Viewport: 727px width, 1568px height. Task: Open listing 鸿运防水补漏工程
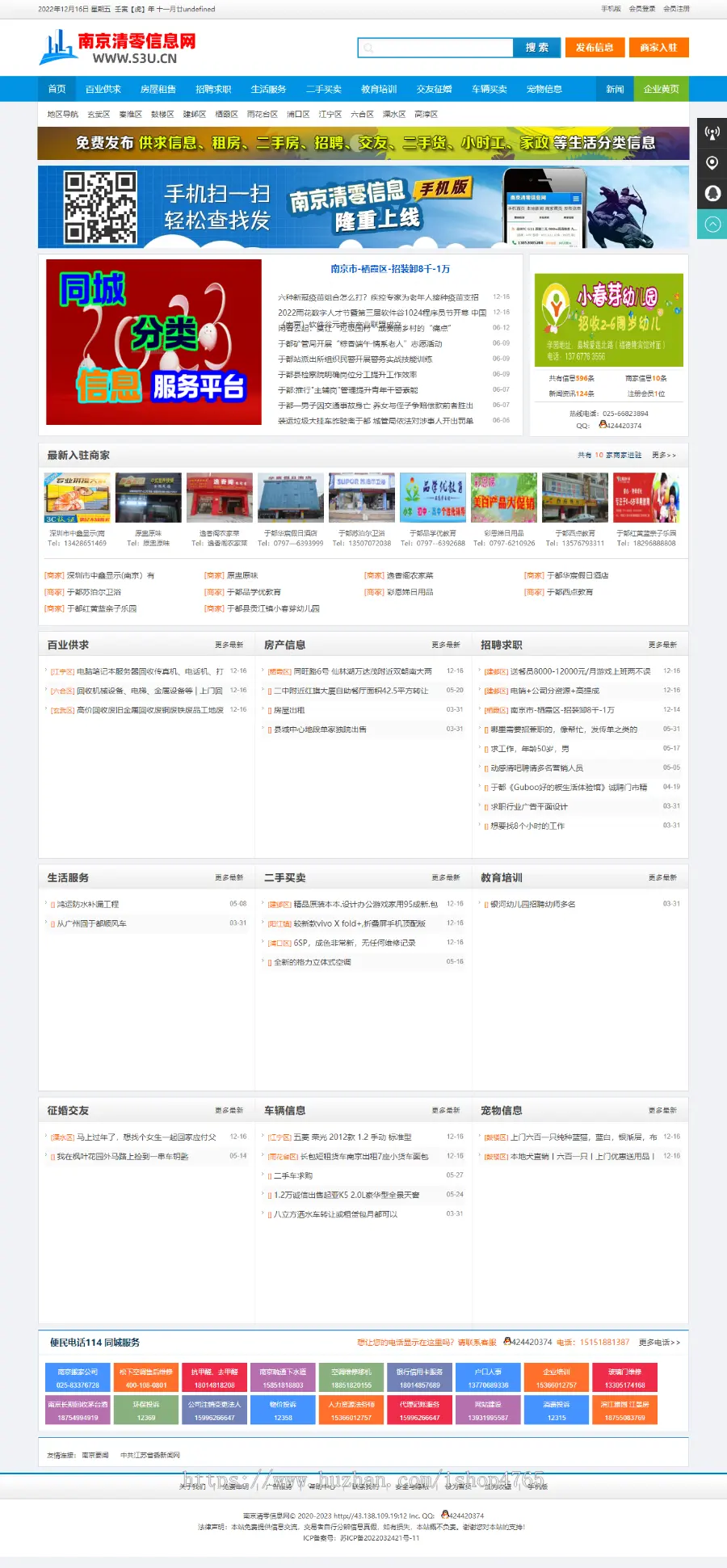(87, 904)
